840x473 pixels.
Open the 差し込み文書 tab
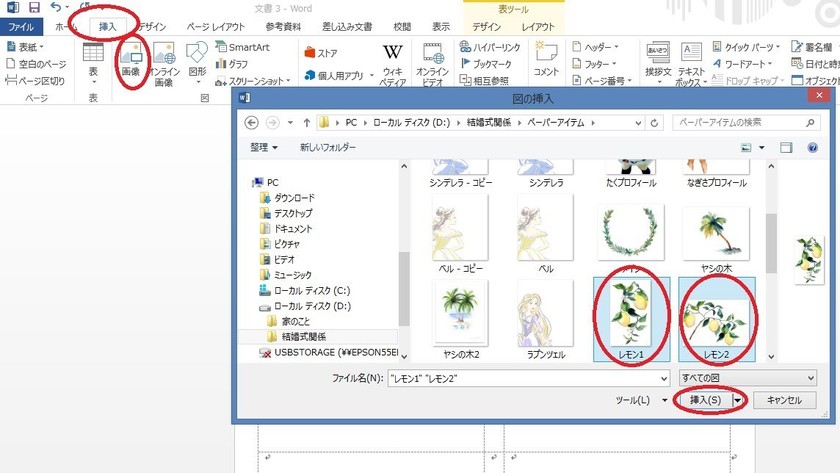(x=347, y=27)
